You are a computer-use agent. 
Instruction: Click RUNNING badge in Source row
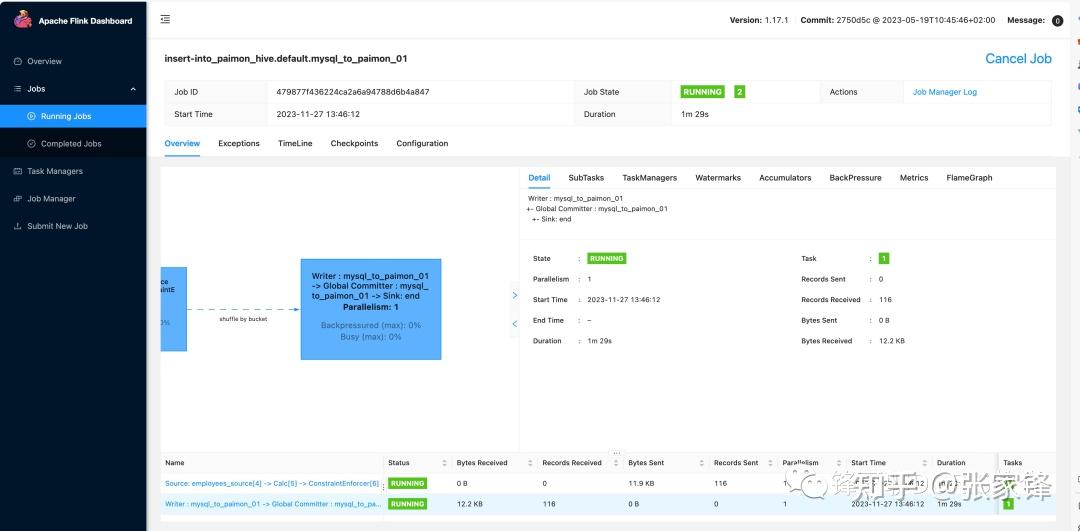(x=407, y=483)
